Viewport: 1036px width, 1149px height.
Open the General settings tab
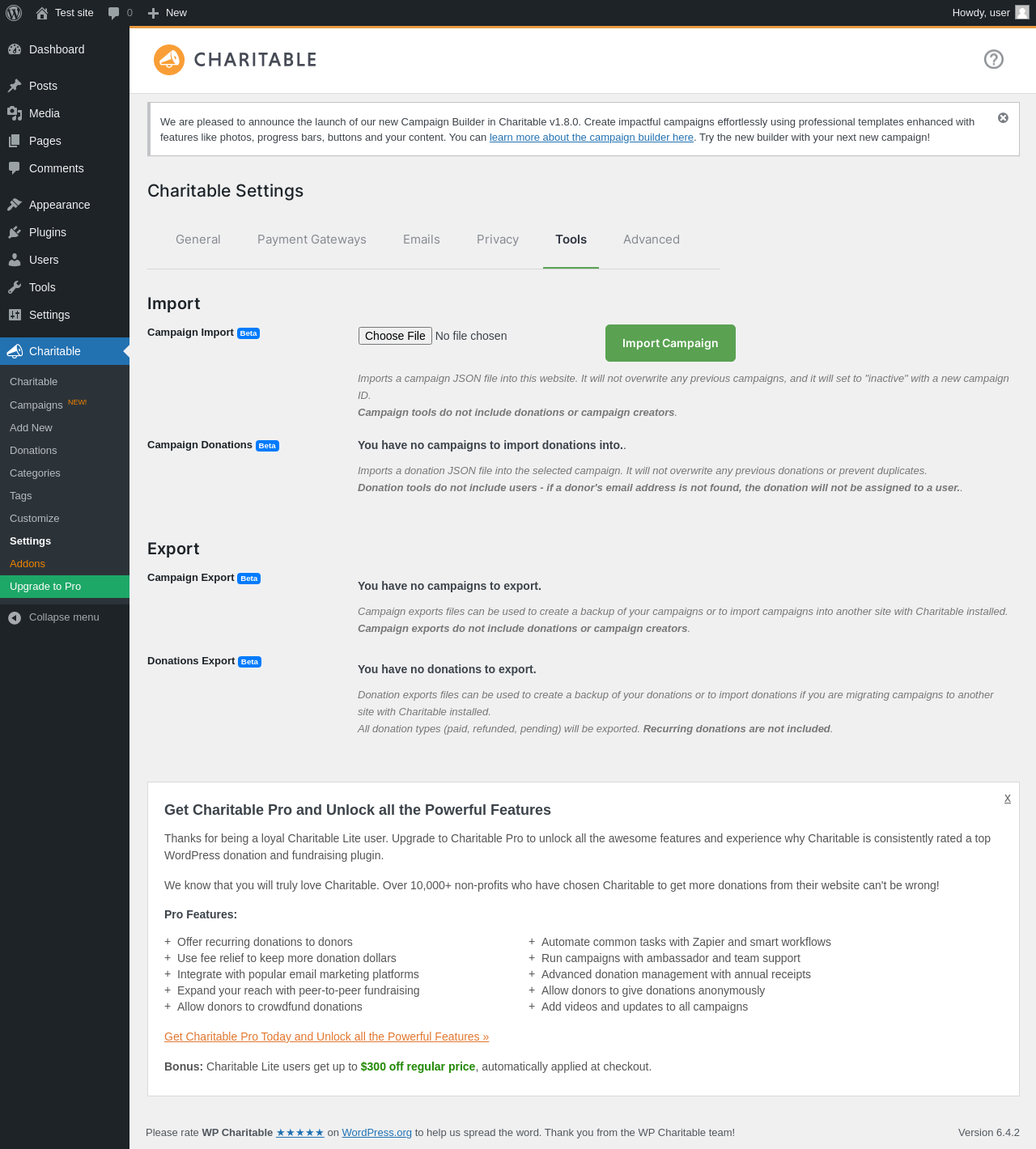[198, 240]
